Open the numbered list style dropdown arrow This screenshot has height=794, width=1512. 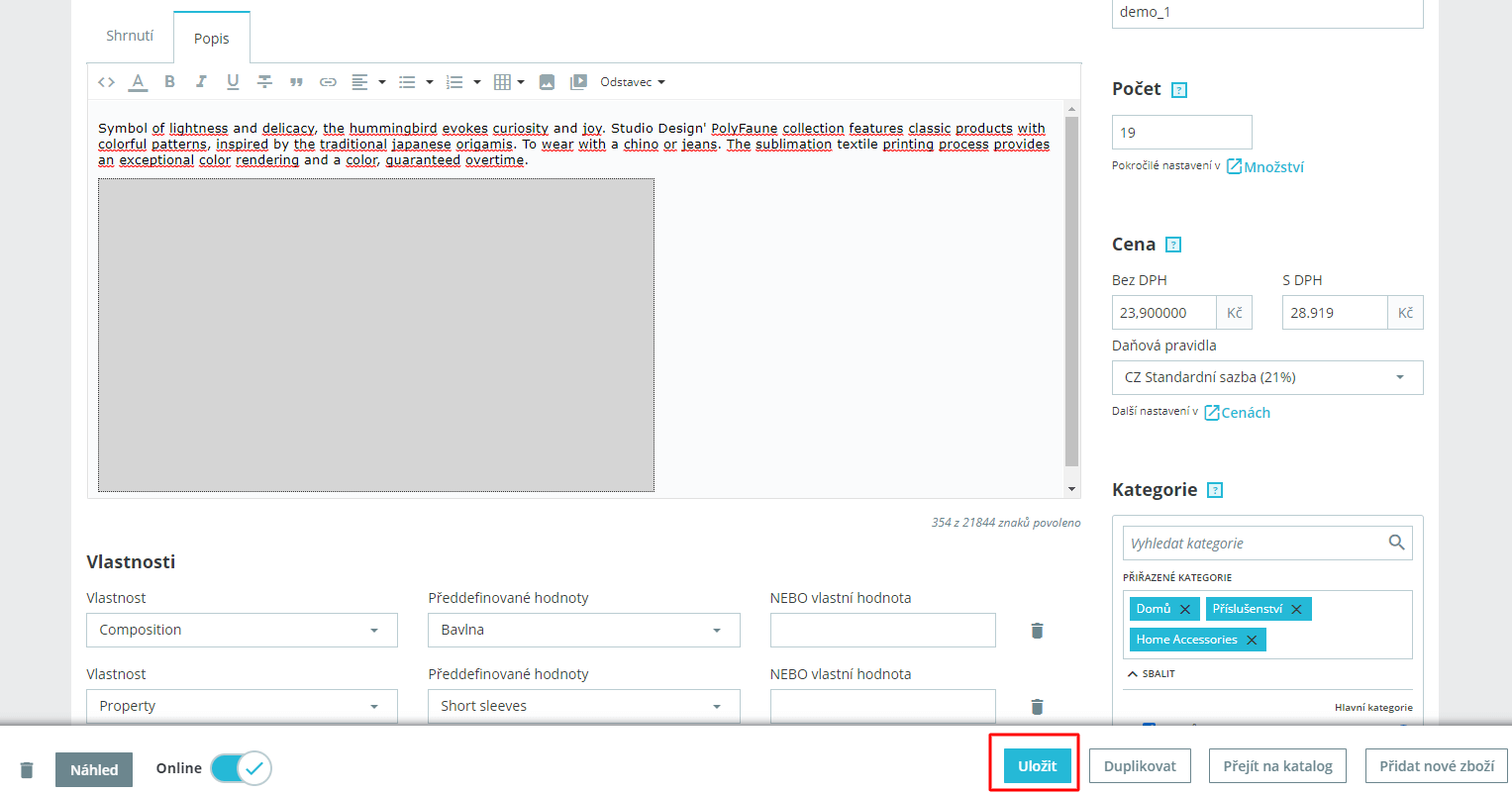click(x=477, y=82)
